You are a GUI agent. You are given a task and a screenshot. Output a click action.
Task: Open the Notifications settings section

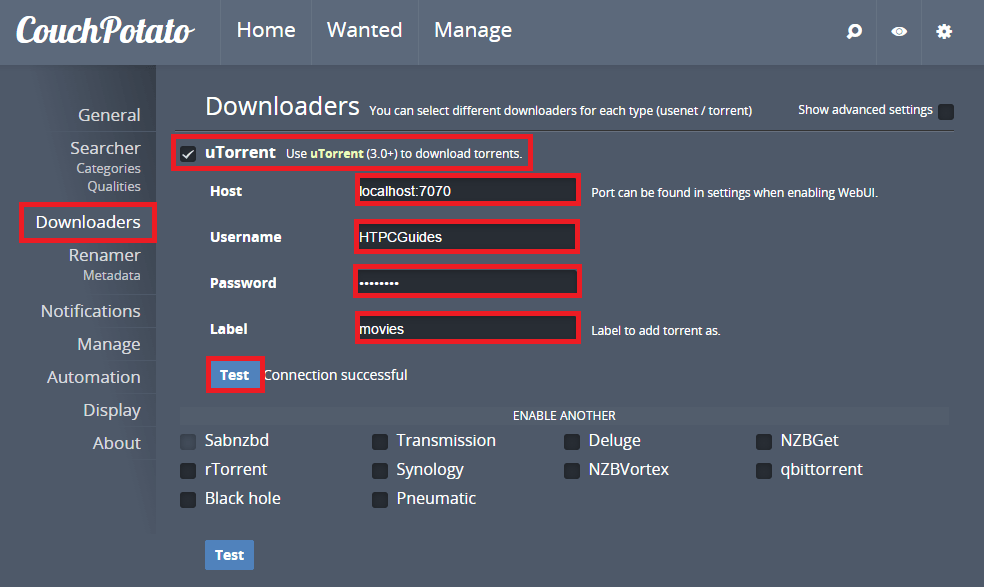tap(90, 311)
